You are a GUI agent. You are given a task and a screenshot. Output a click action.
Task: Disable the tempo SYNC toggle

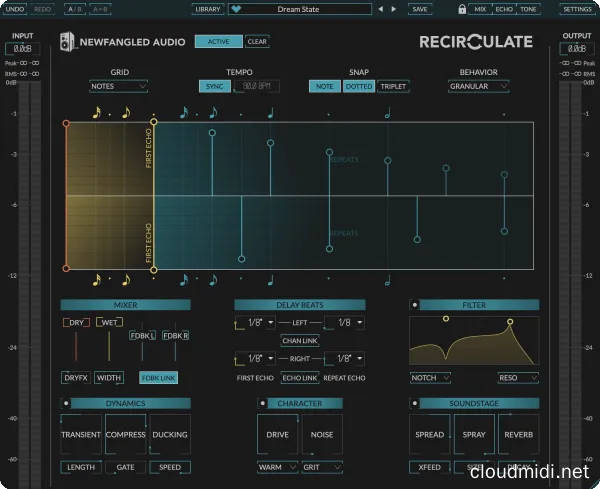[211, 87]
